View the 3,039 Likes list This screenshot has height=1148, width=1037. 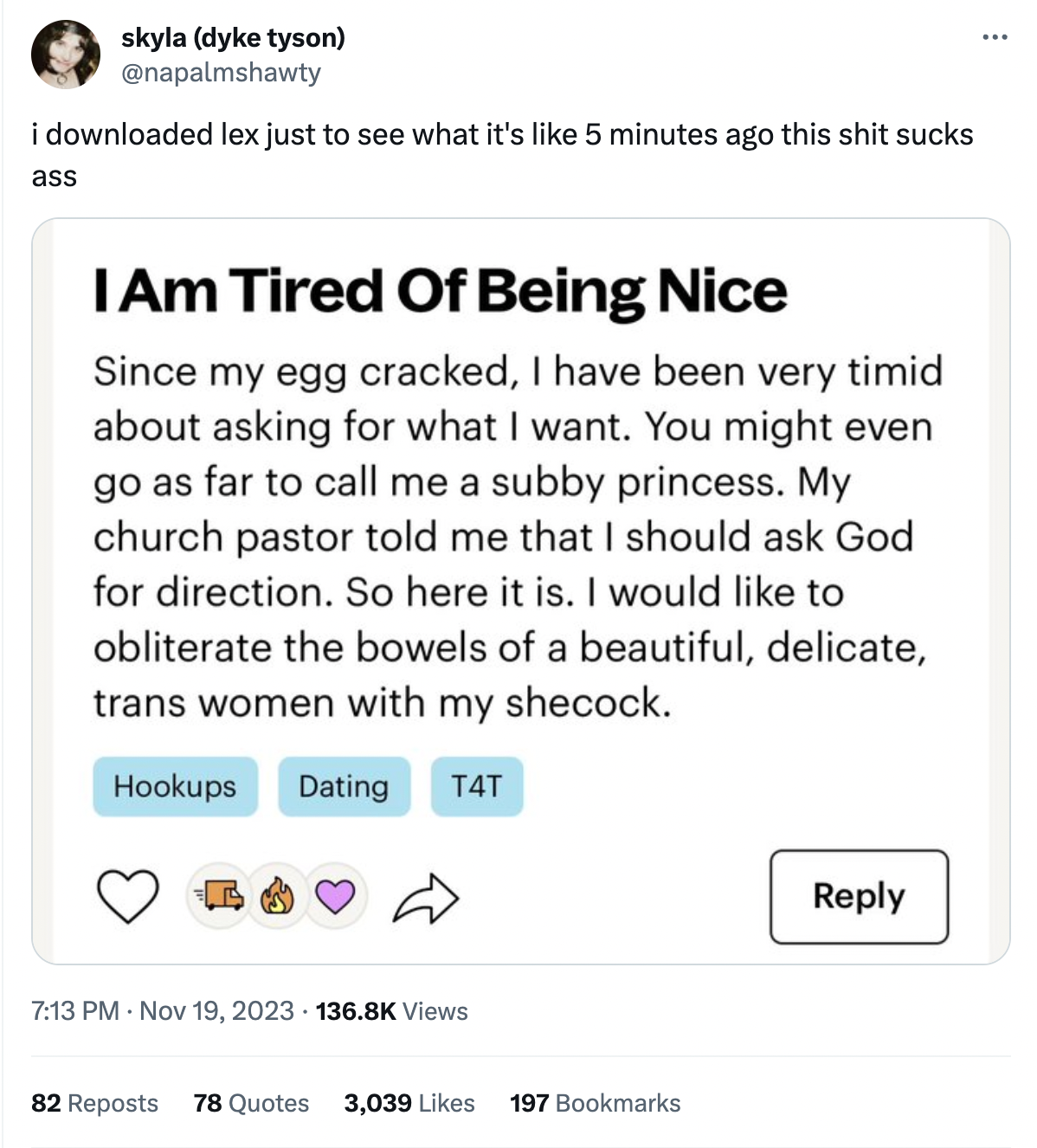pos(409,1103)
